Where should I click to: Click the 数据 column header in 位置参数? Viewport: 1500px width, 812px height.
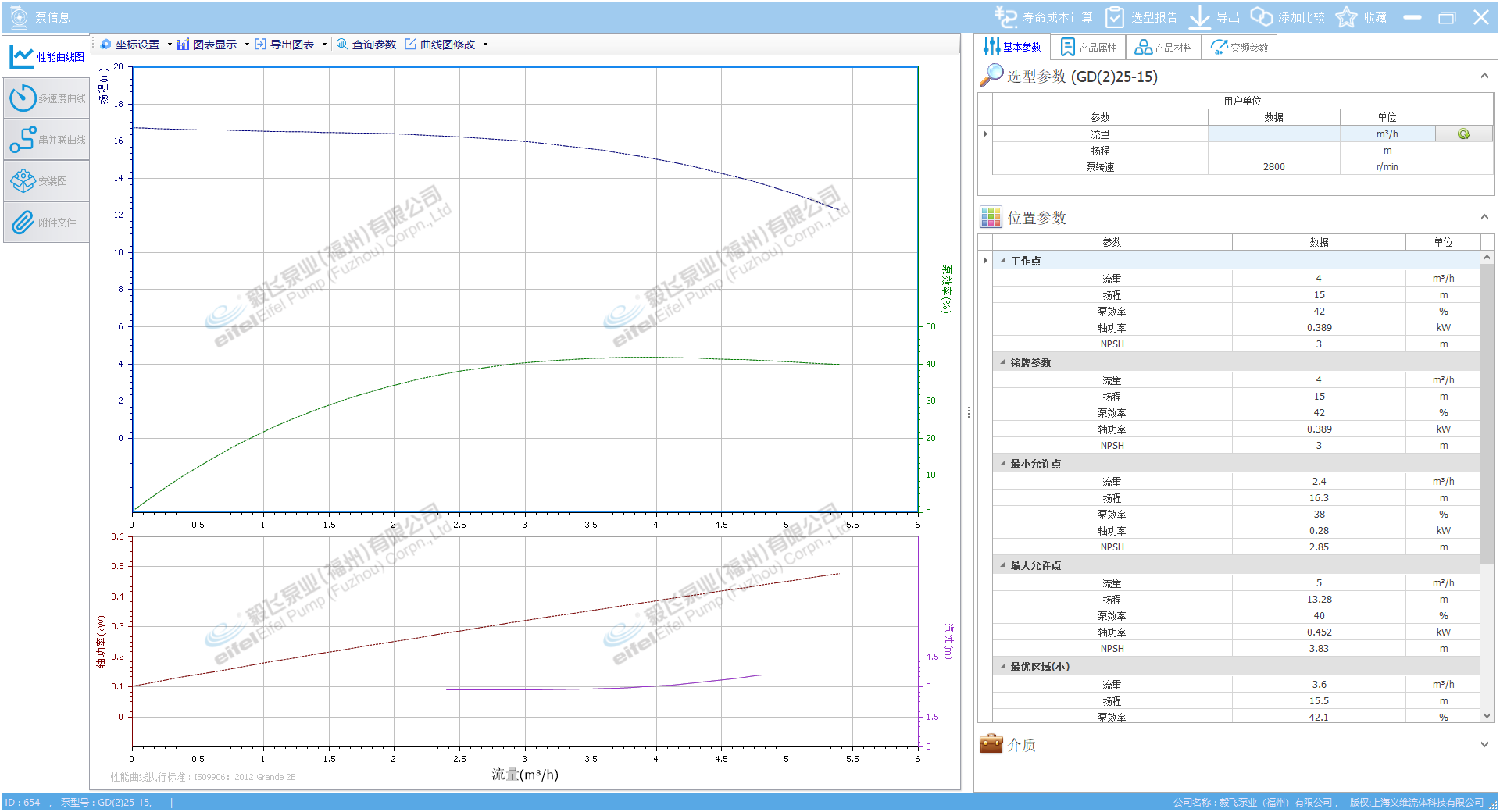click(1319, 242)
